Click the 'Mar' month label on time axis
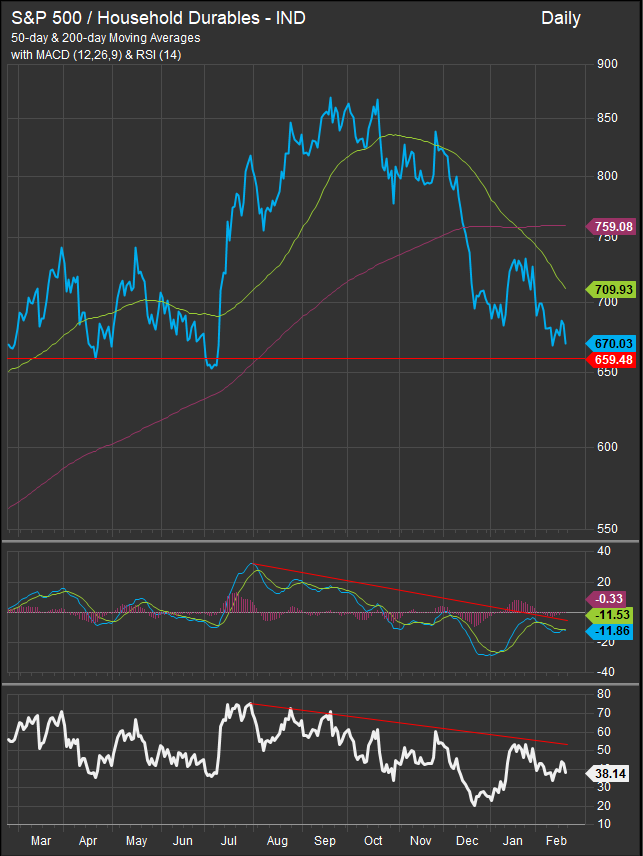Screen dimensions: 643x856 [41, 841]
